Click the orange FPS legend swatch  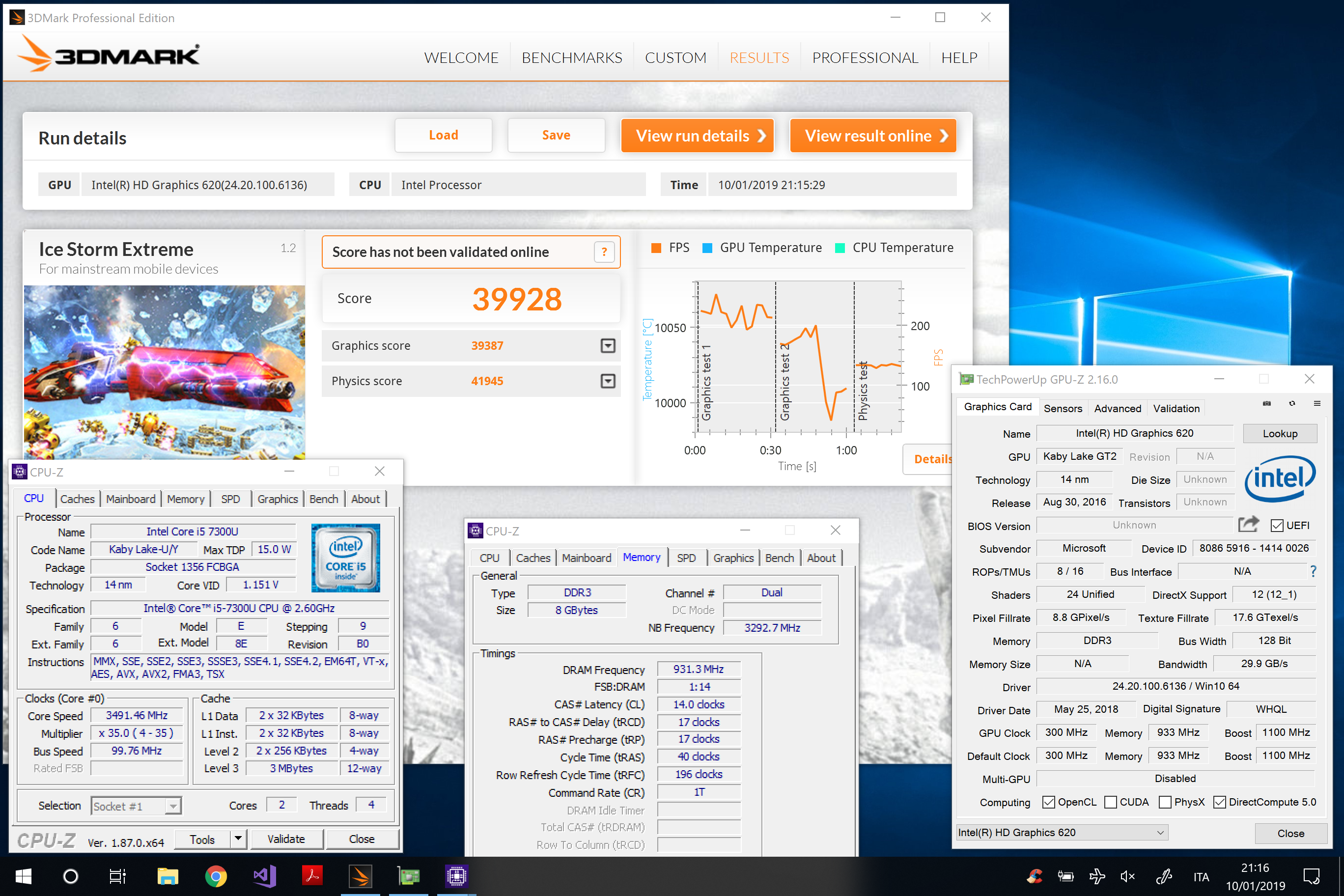(x=656, y=248)
